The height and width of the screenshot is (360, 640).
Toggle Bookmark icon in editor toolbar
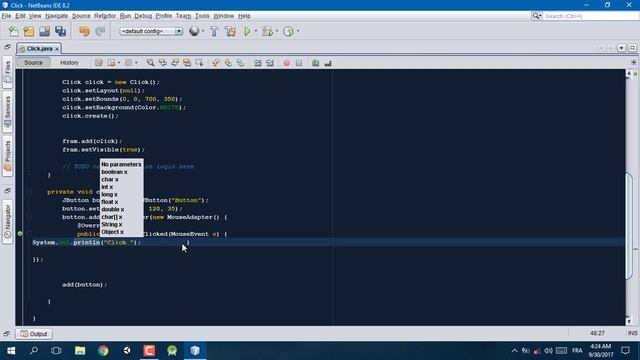pos(240,63)
